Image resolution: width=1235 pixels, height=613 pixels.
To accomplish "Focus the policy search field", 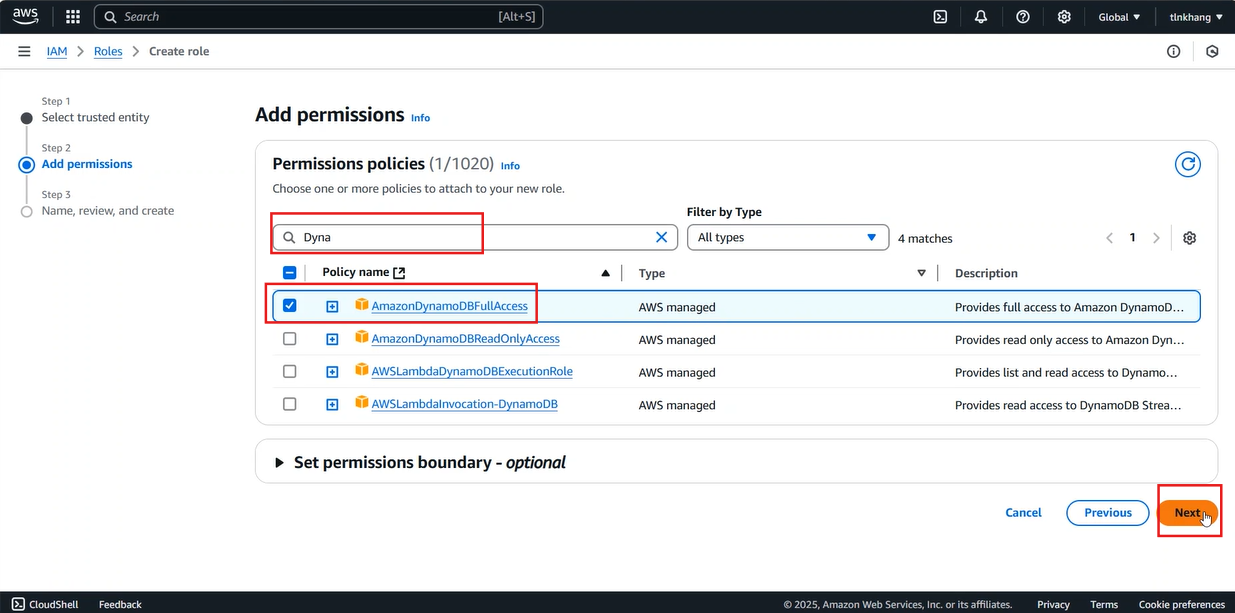I will point(476,237).
